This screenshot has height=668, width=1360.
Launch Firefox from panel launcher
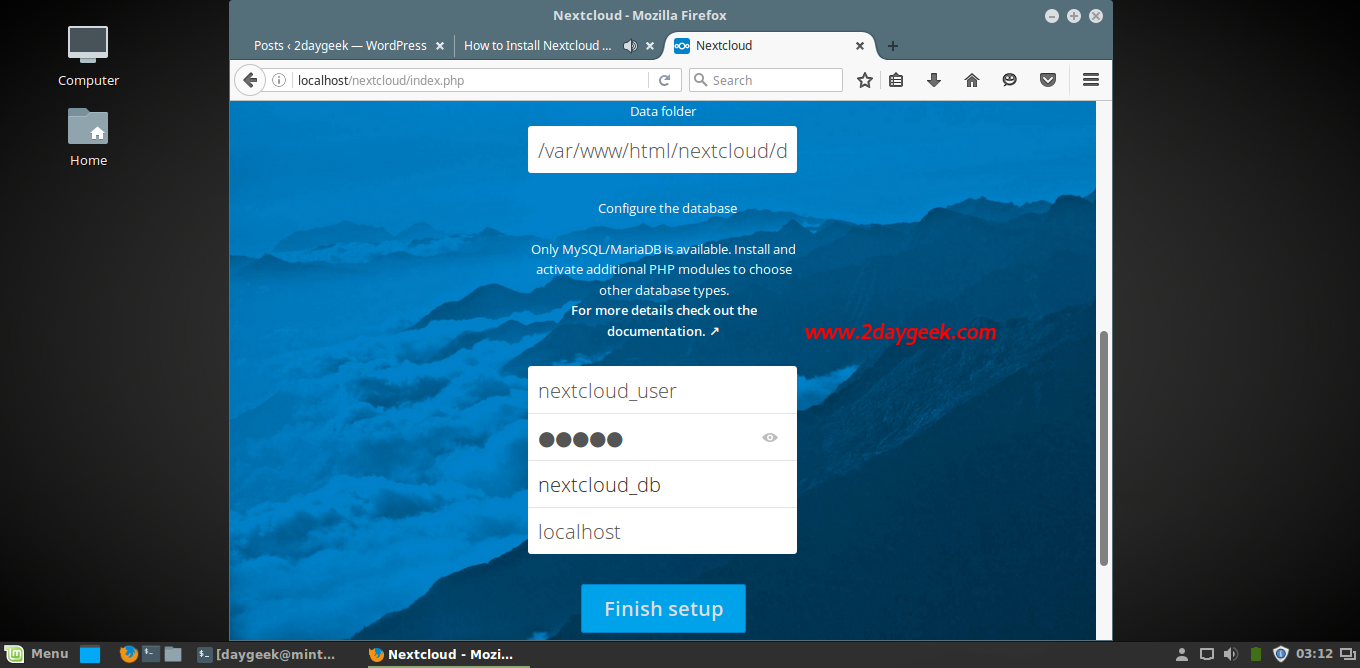coord(128,654)
